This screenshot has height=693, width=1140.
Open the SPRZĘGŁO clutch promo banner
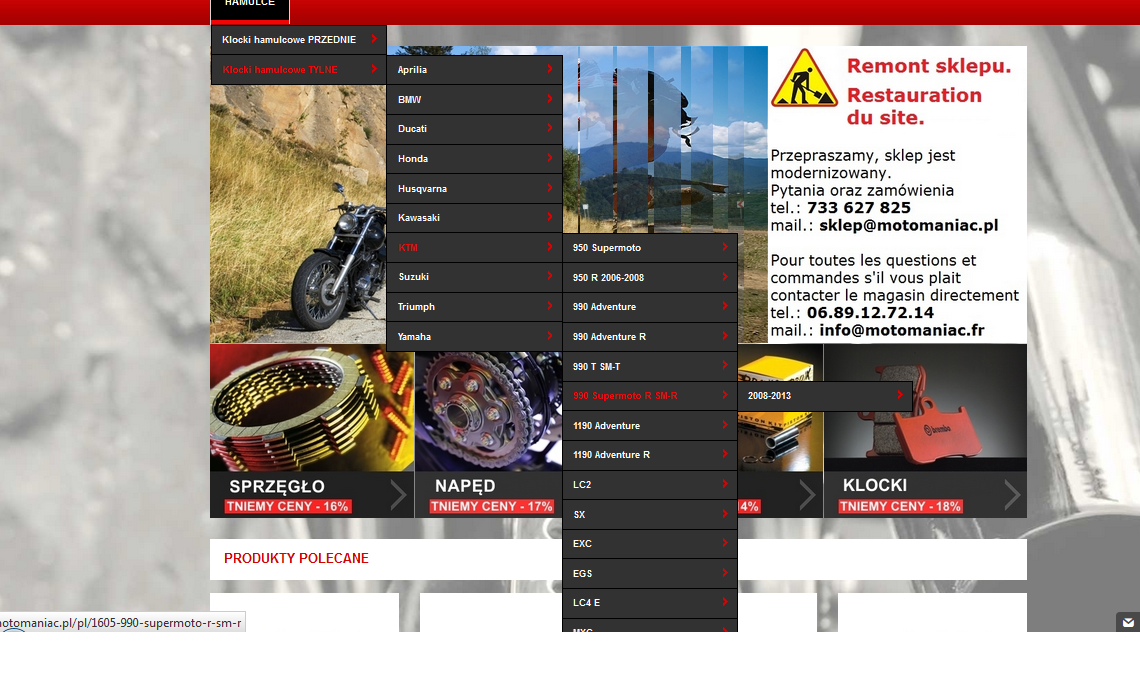[312, 431]
